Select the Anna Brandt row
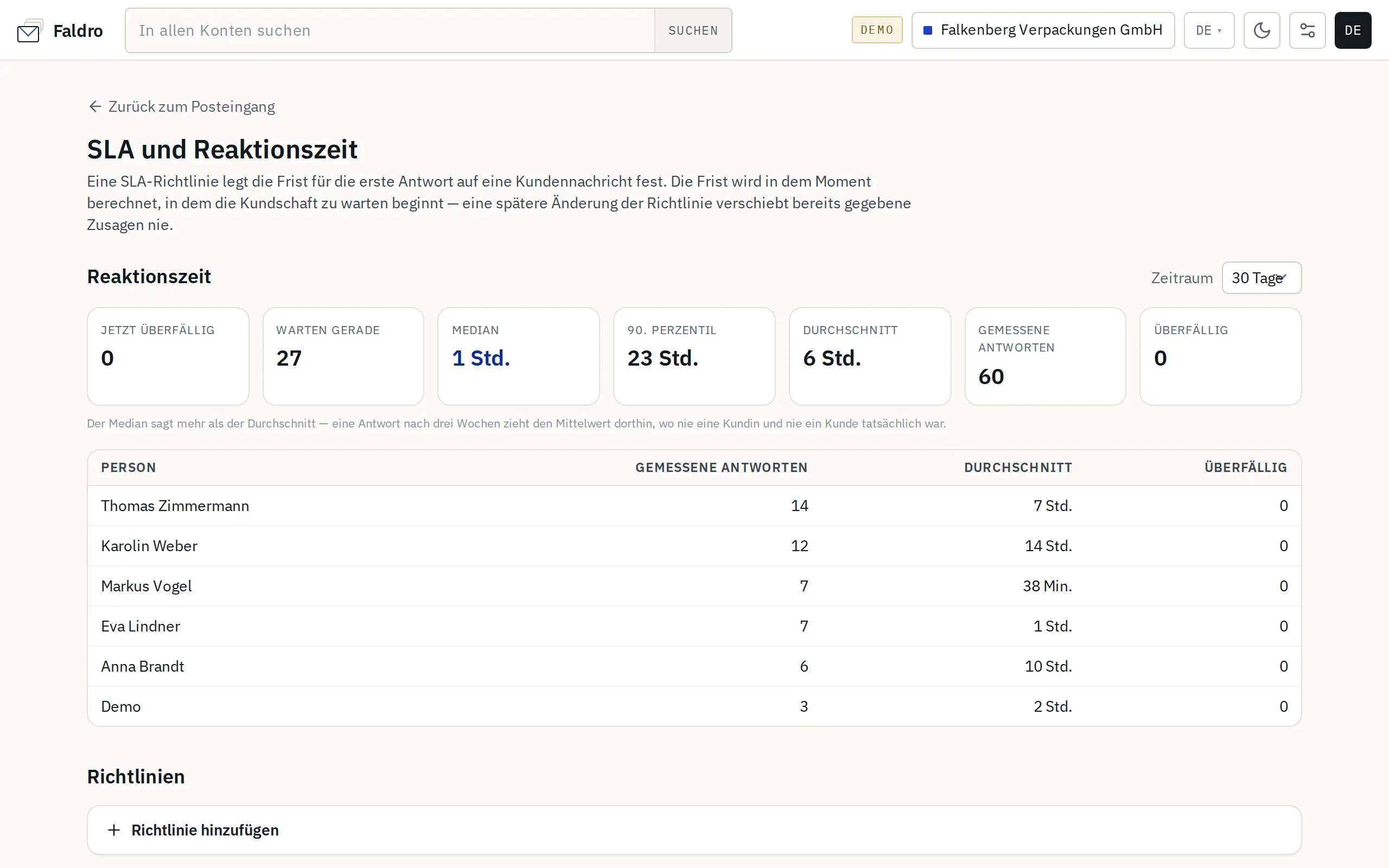1389x868 pixels. 694,667
